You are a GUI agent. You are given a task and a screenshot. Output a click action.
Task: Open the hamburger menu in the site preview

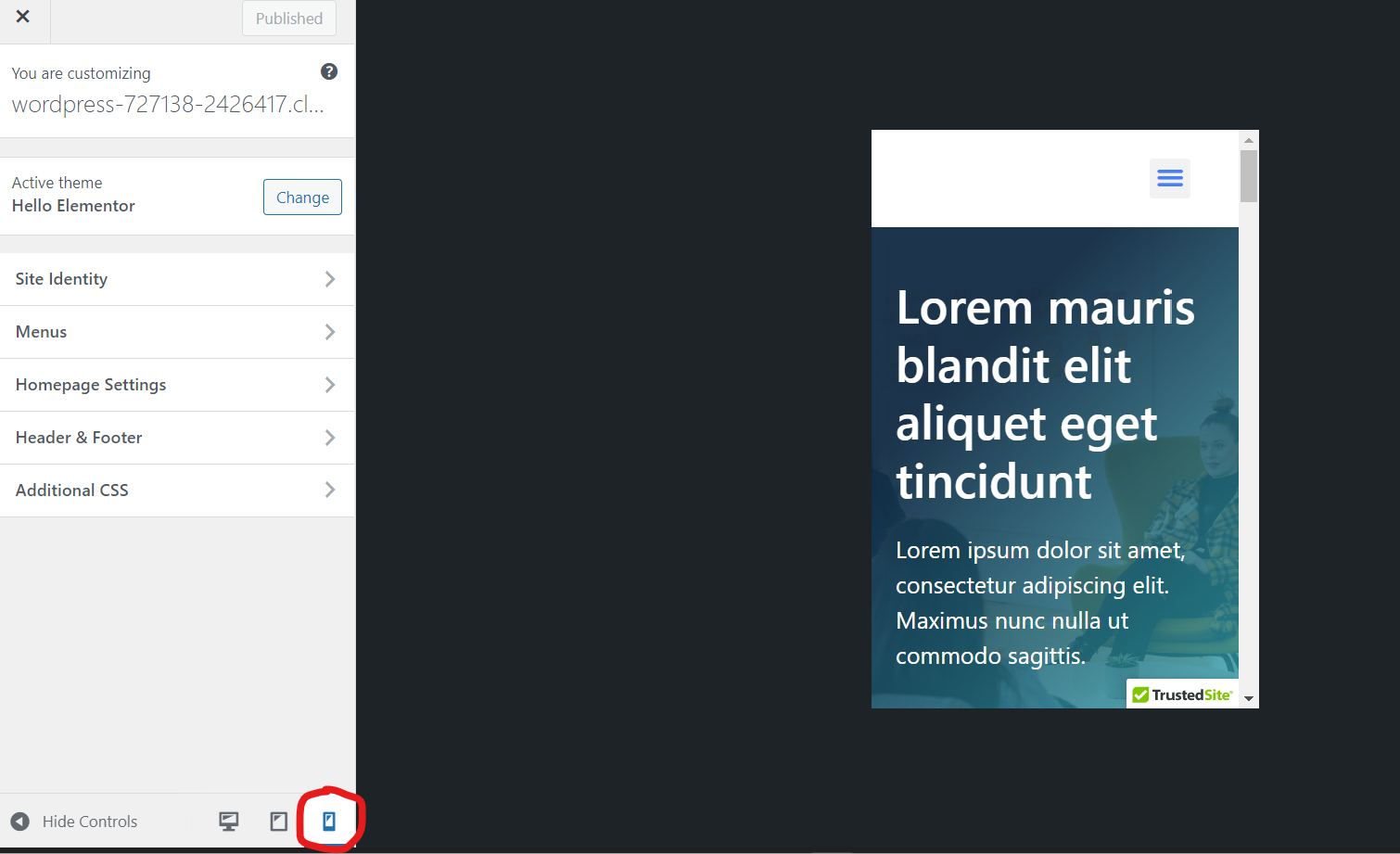point(1169,178)
